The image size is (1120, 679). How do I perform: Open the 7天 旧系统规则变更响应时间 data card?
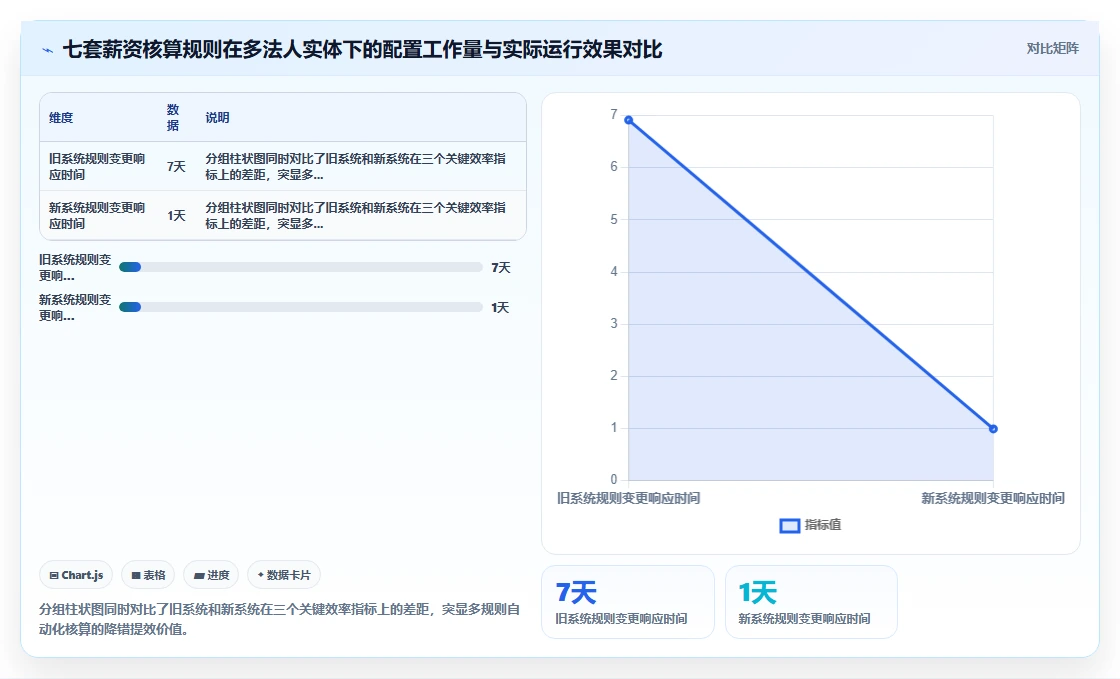coord(628,602)
